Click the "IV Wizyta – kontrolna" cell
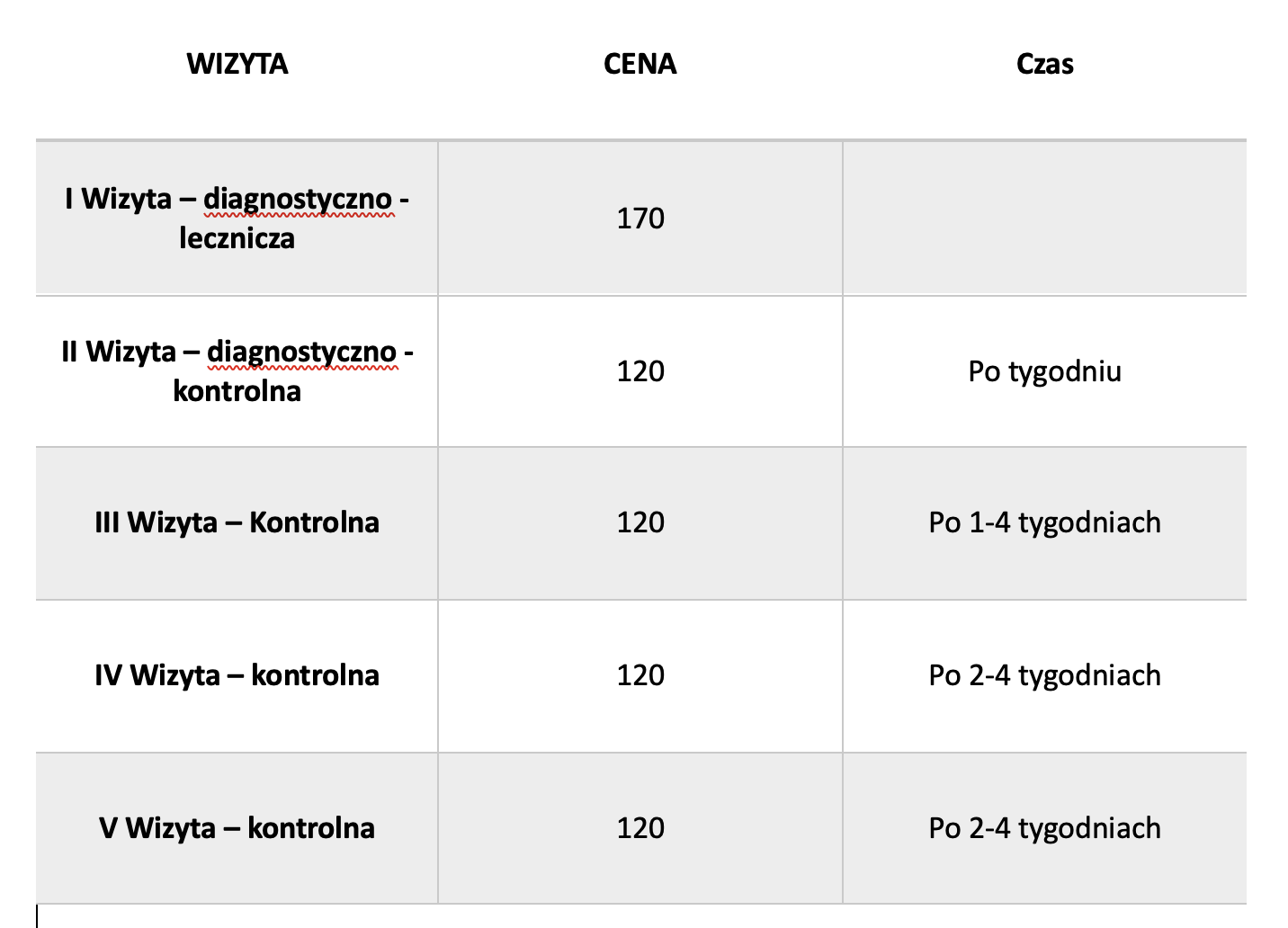 point(237,675)
